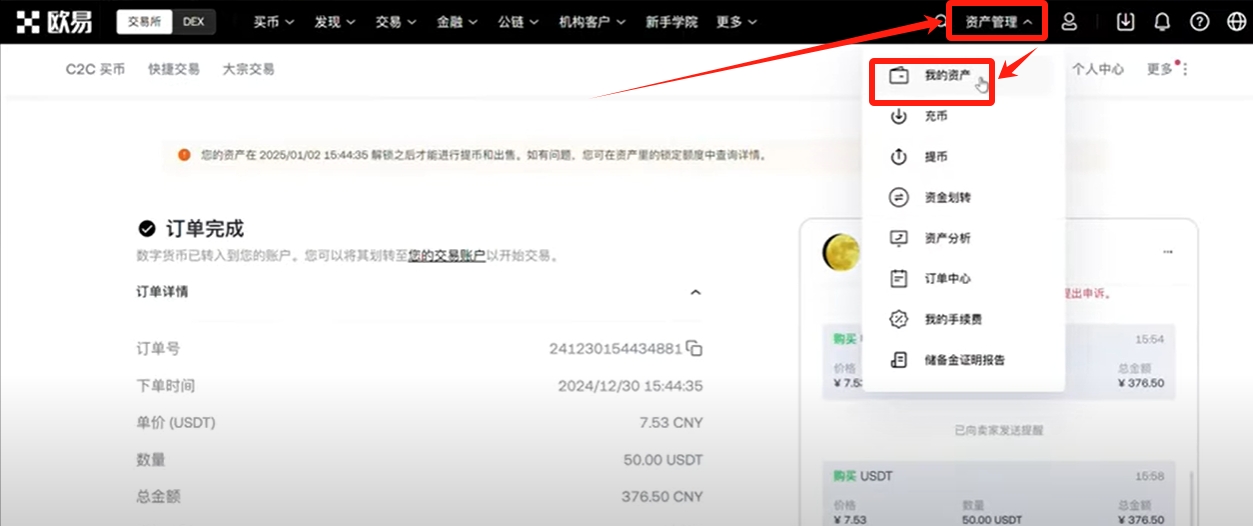Image resolution: width=1253 pixels, height=526 pixels.
Task: Click the 订单号 label
Action: click(x=158, y=349)
